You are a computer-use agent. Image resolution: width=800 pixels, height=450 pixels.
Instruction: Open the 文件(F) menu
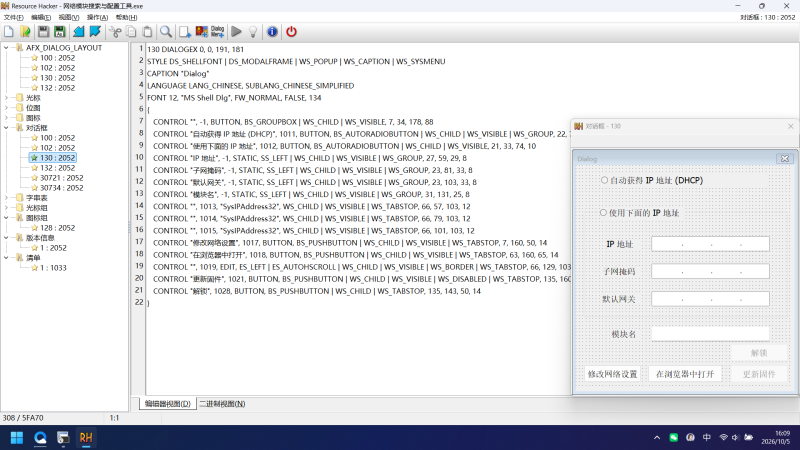pos(13,17)
